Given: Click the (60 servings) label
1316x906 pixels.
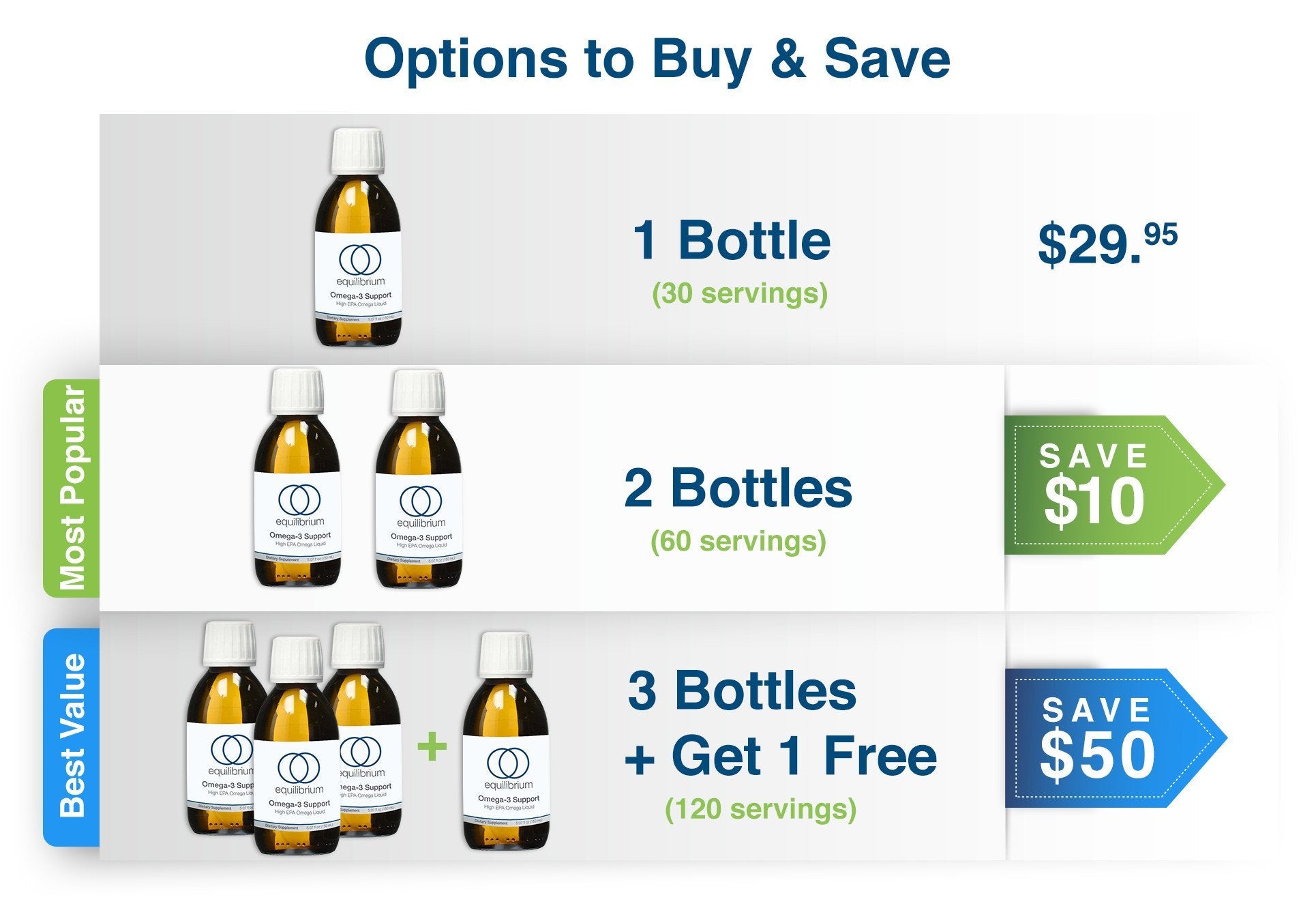Looking at the screenshot, I should tap(738, 541).
